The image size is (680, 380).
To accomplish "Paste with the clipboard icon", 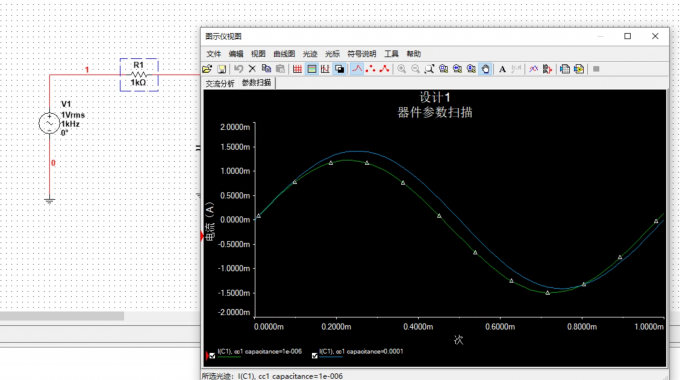I will [280, 69].
